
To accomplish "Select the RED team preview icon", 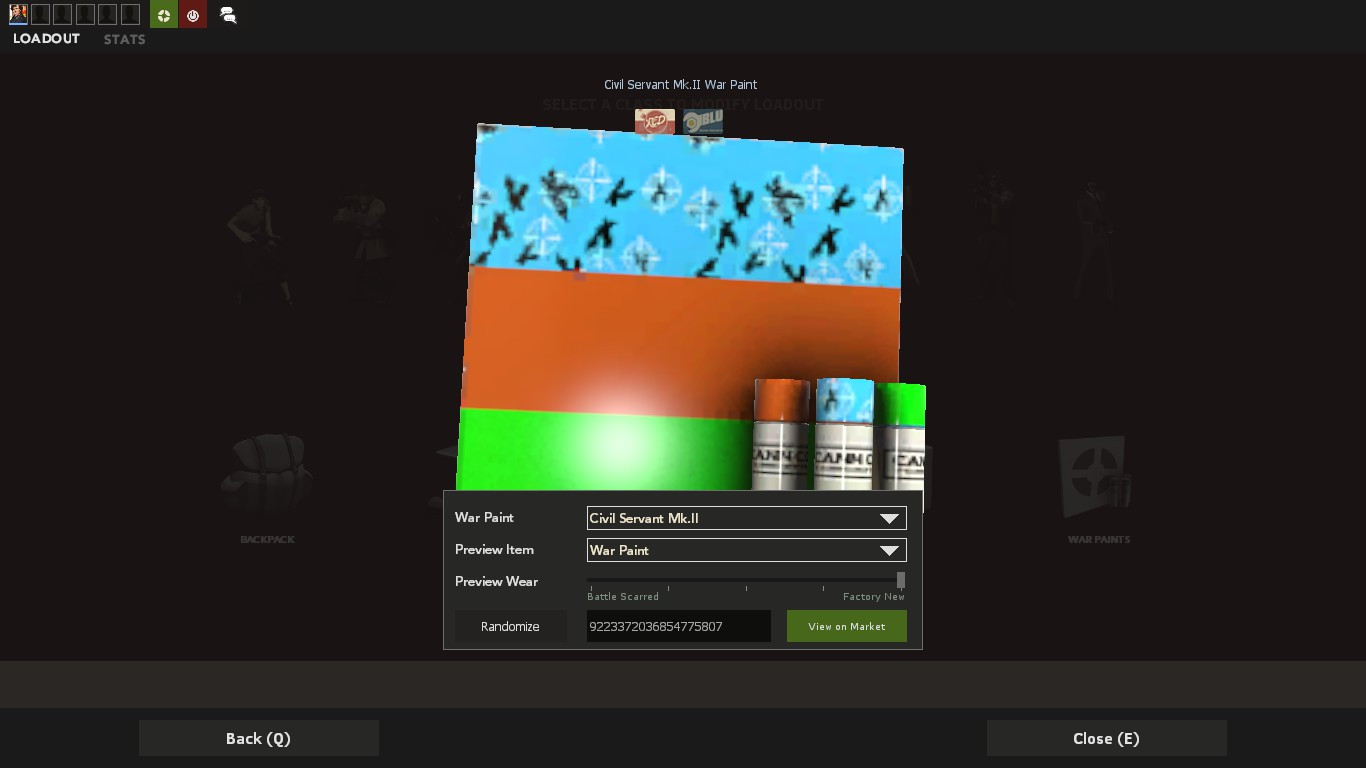I will click(655, 122).
